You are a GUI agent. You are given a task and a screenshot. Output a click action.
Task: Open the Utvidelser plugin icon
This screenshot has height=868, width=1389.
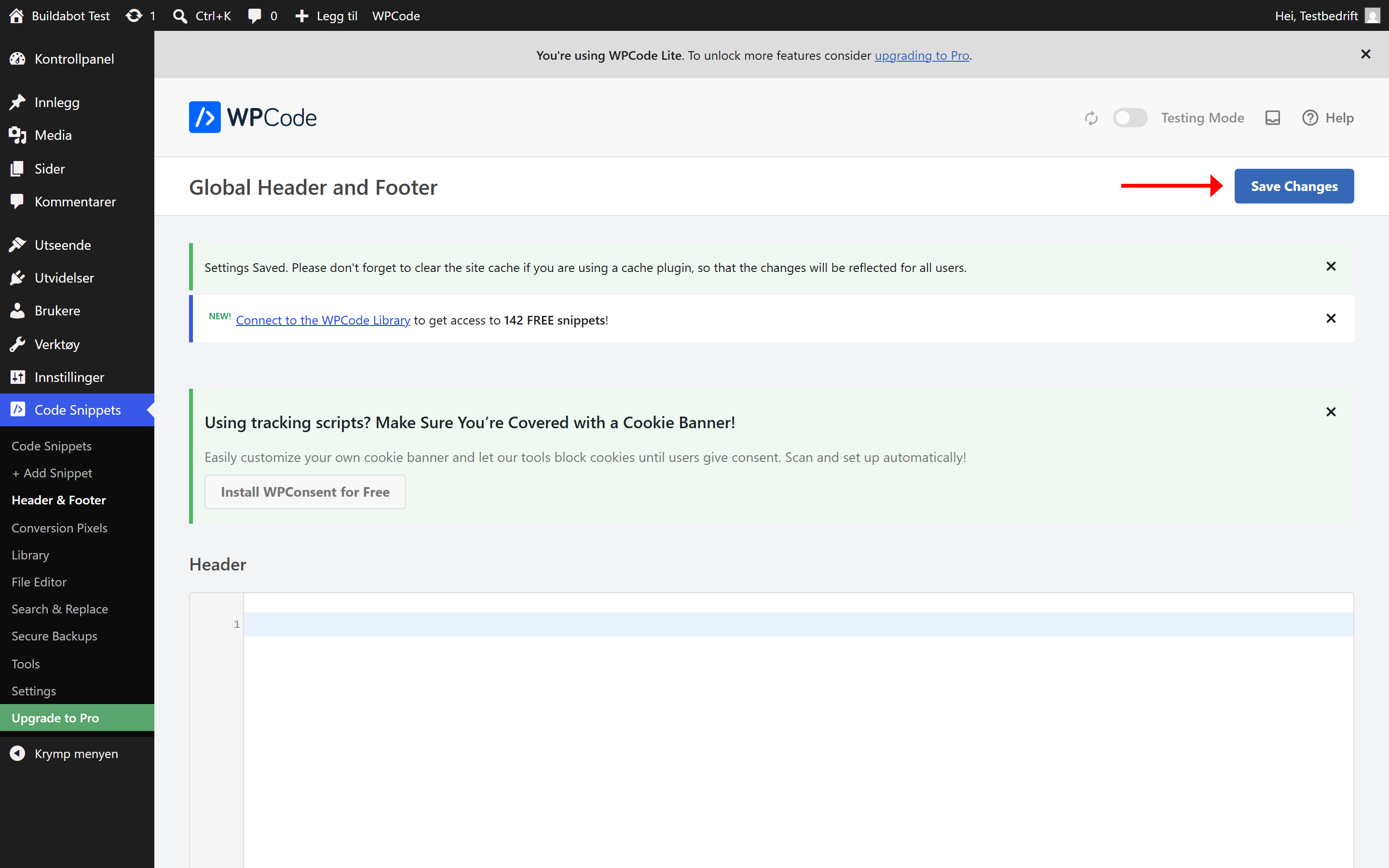point(17,278)
